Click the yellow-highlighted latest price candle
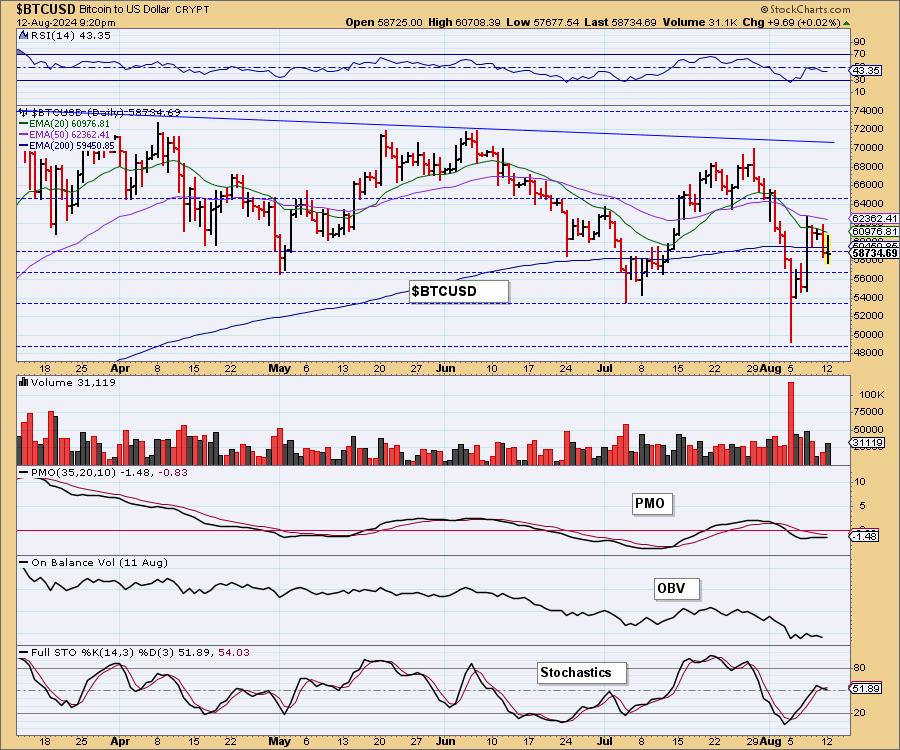 (827, 248)
